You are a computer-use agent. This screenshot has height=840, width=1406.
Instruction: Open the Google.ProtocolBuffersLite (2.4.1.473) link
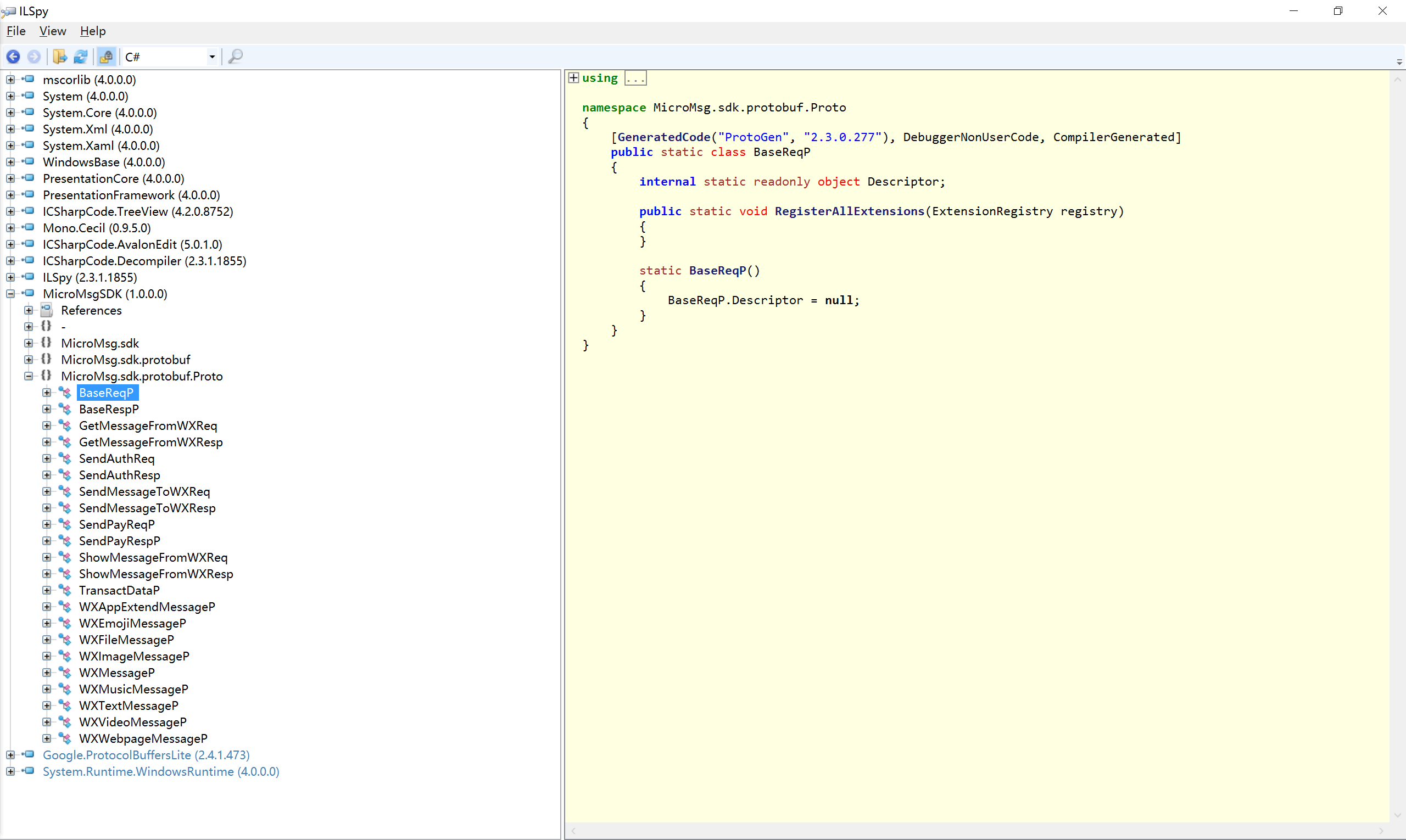click(x=146, y=755)
